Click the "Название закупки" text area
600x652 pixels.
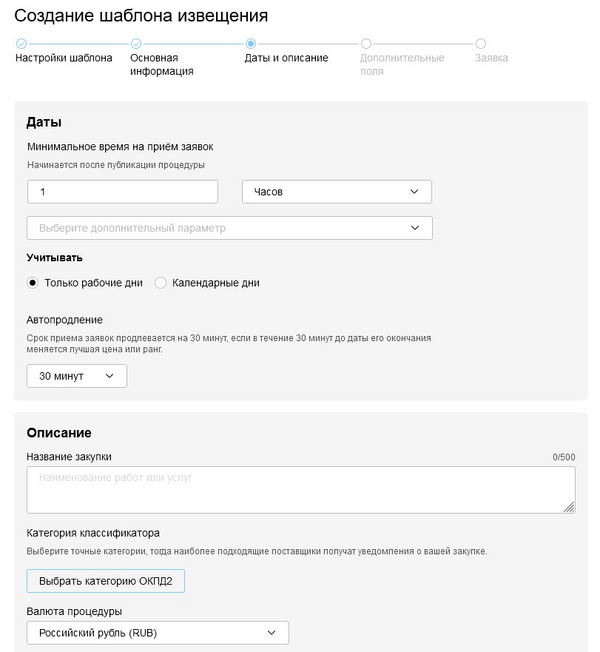(x=300, y=490)
